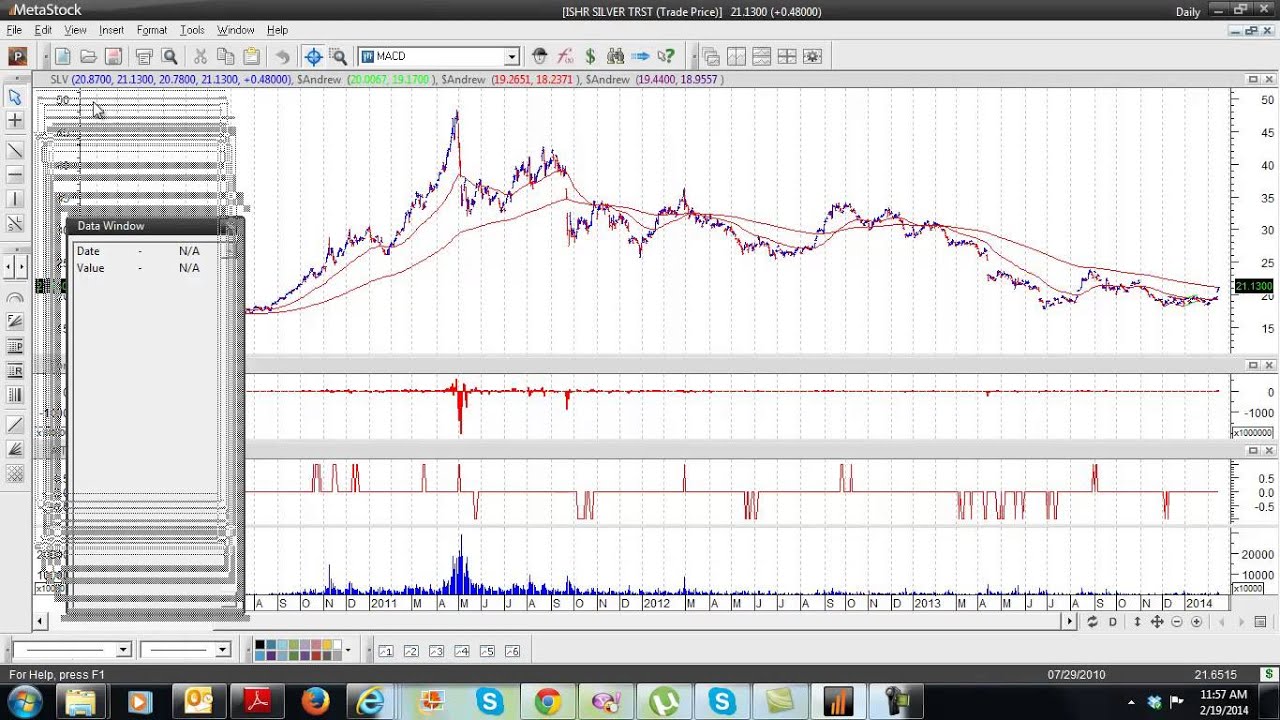This screenshot has width=1280, height=720.
Task: Open the Format menu
Action: tap(152, 30)
